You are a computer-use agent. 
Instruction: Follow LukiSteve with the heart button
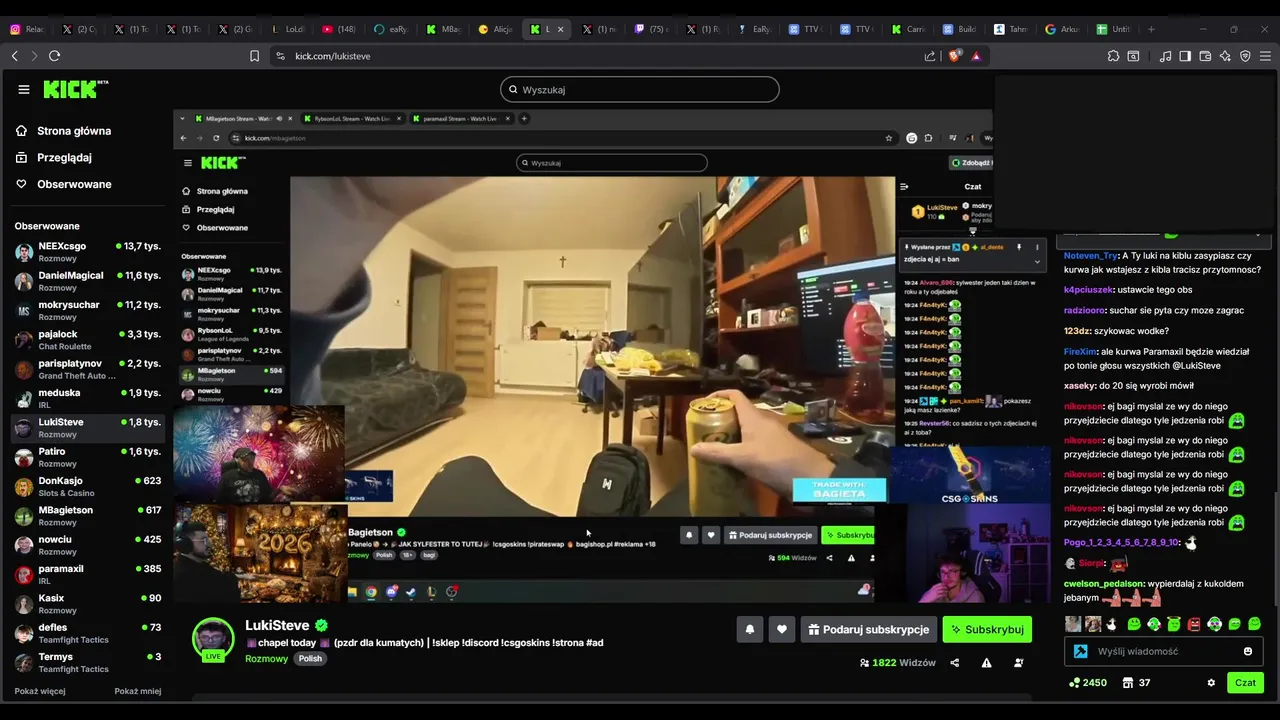[x=782, y=629]
